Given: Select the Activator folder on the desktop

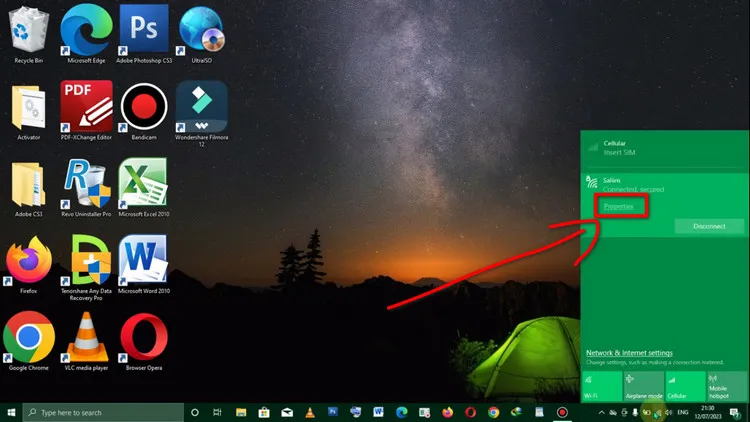Looking at the screenshot, I should (x=29, y=112).
